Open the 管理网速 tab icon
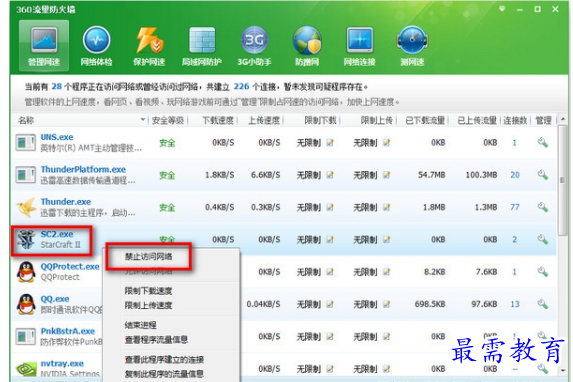This screenshot has width=573, height=382. (44, 45)
